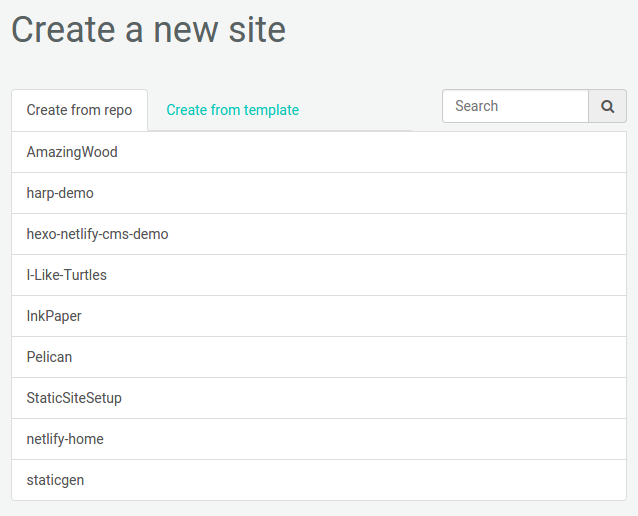Switch to the Create from template tab
The height and width of the screenshot is (516, 638).
coord(232,110)
